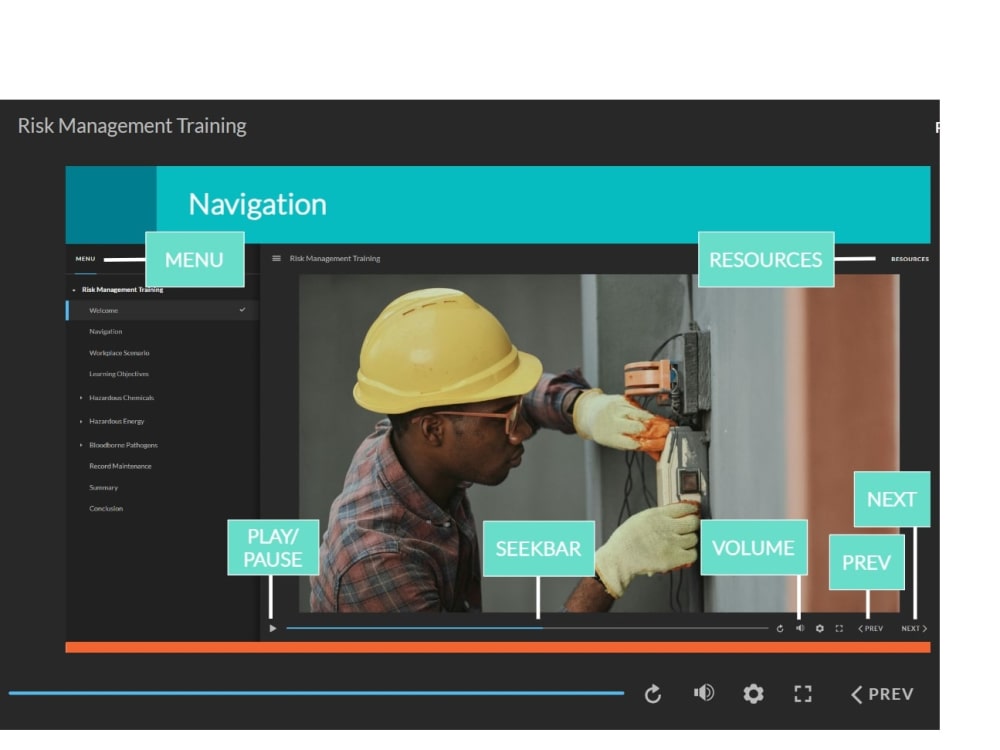Open the main player's volume control
The height and width of the screenshot is (750, 1000).
pyautogui.click(x=703, y=693)
